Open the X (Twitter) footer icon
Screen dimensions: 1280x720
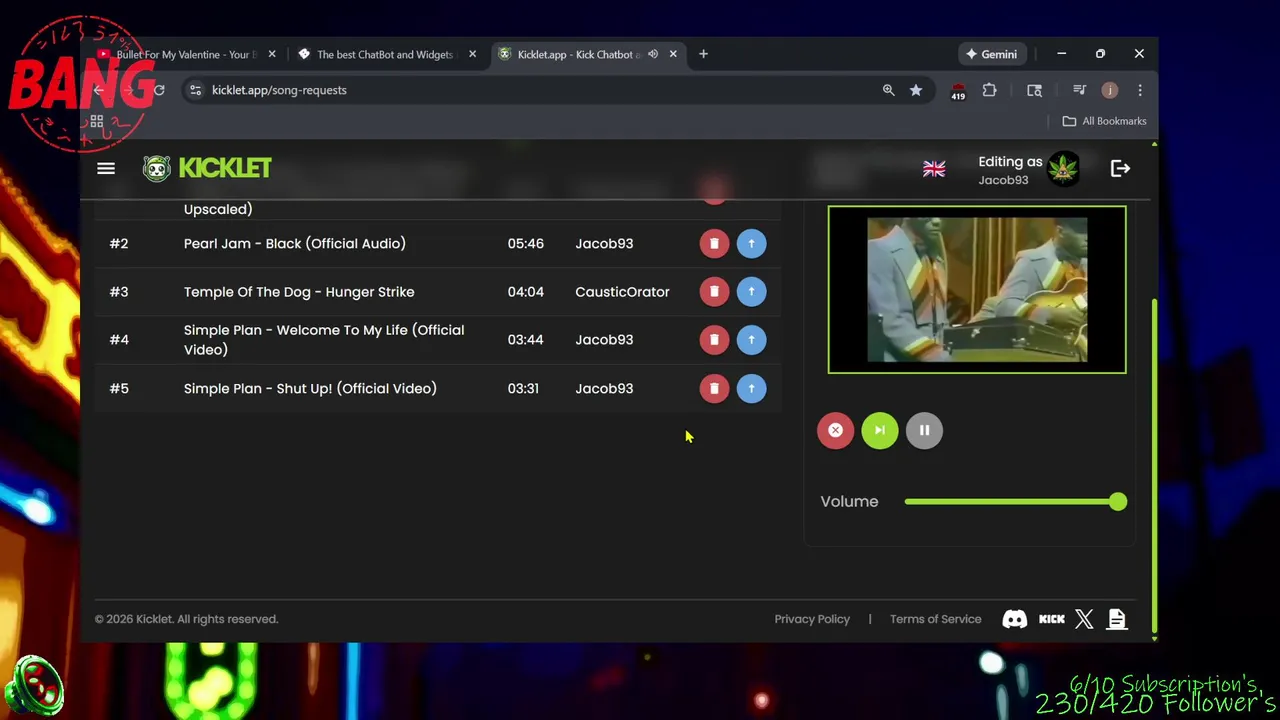[x=1084, y=619]
